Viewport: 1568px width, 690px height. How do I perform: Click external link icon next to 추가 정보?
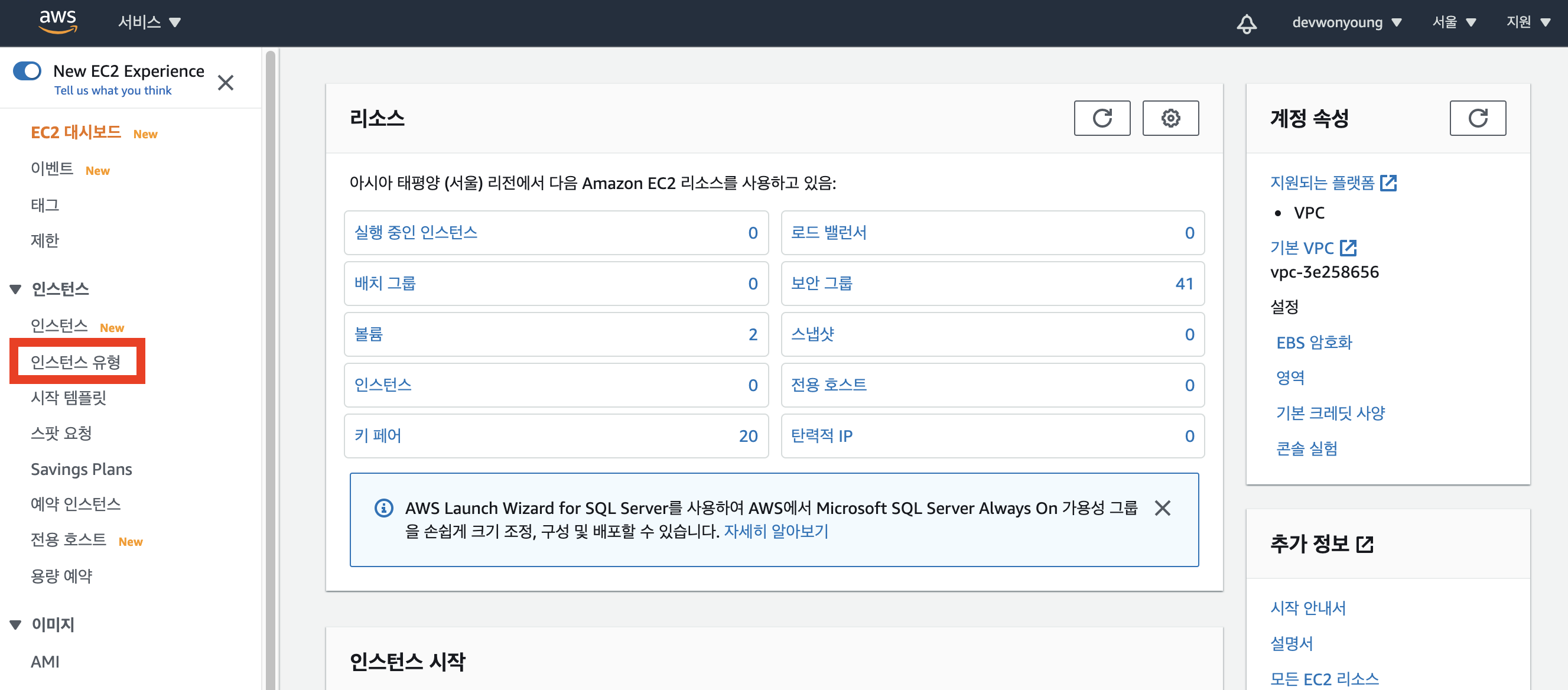coord(1365,544)
